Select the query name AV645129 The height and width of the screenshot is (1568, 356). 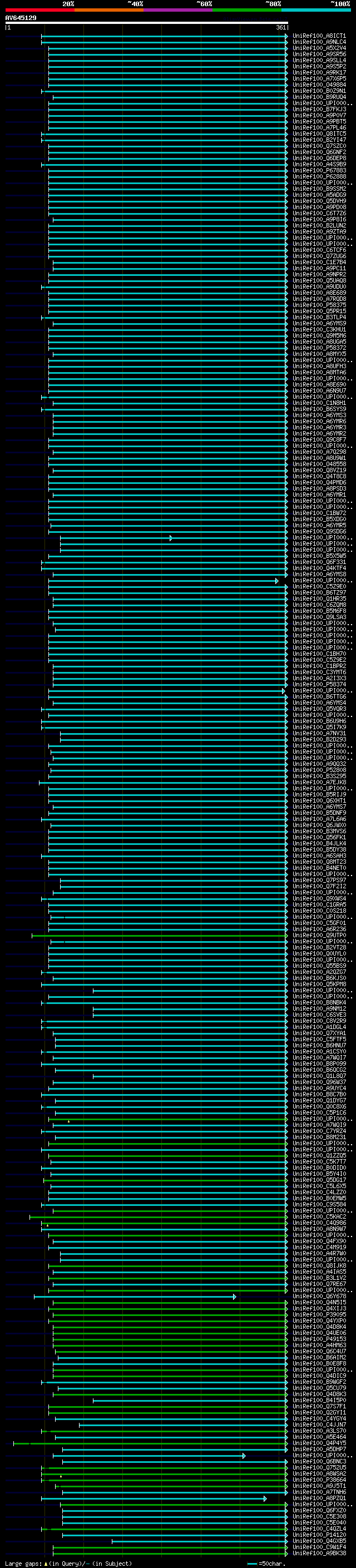21,18
